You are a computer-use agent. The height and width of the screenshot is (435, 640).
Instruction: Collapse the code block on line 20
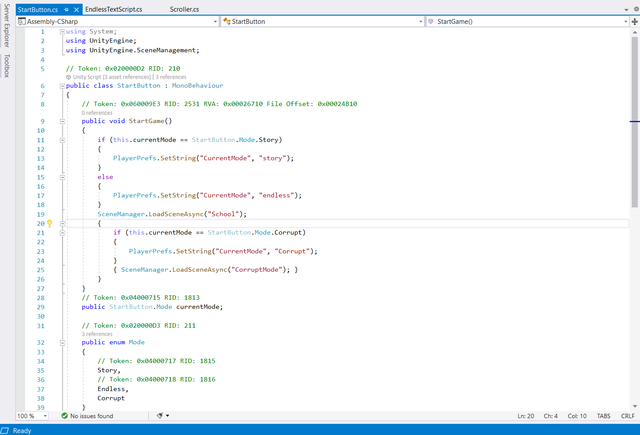point(62,224)
